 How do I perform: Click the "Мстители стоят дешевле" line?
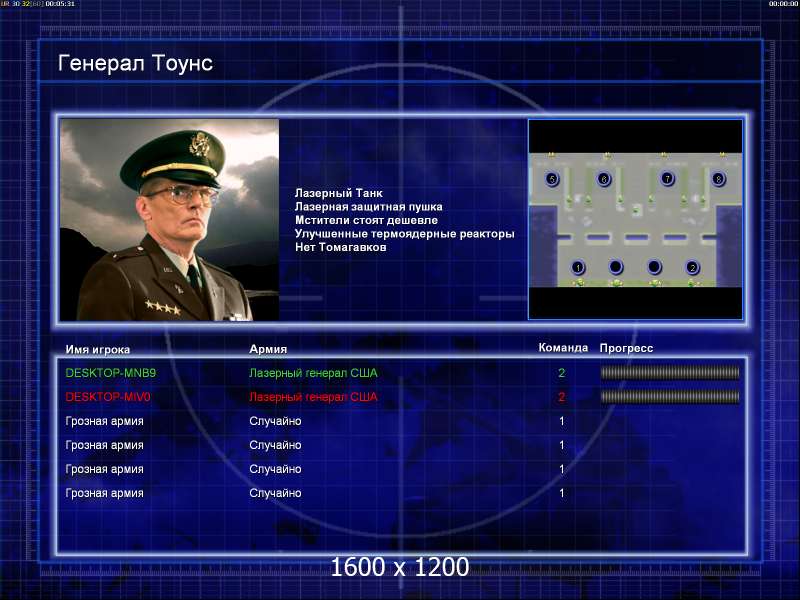pos(366,220)
